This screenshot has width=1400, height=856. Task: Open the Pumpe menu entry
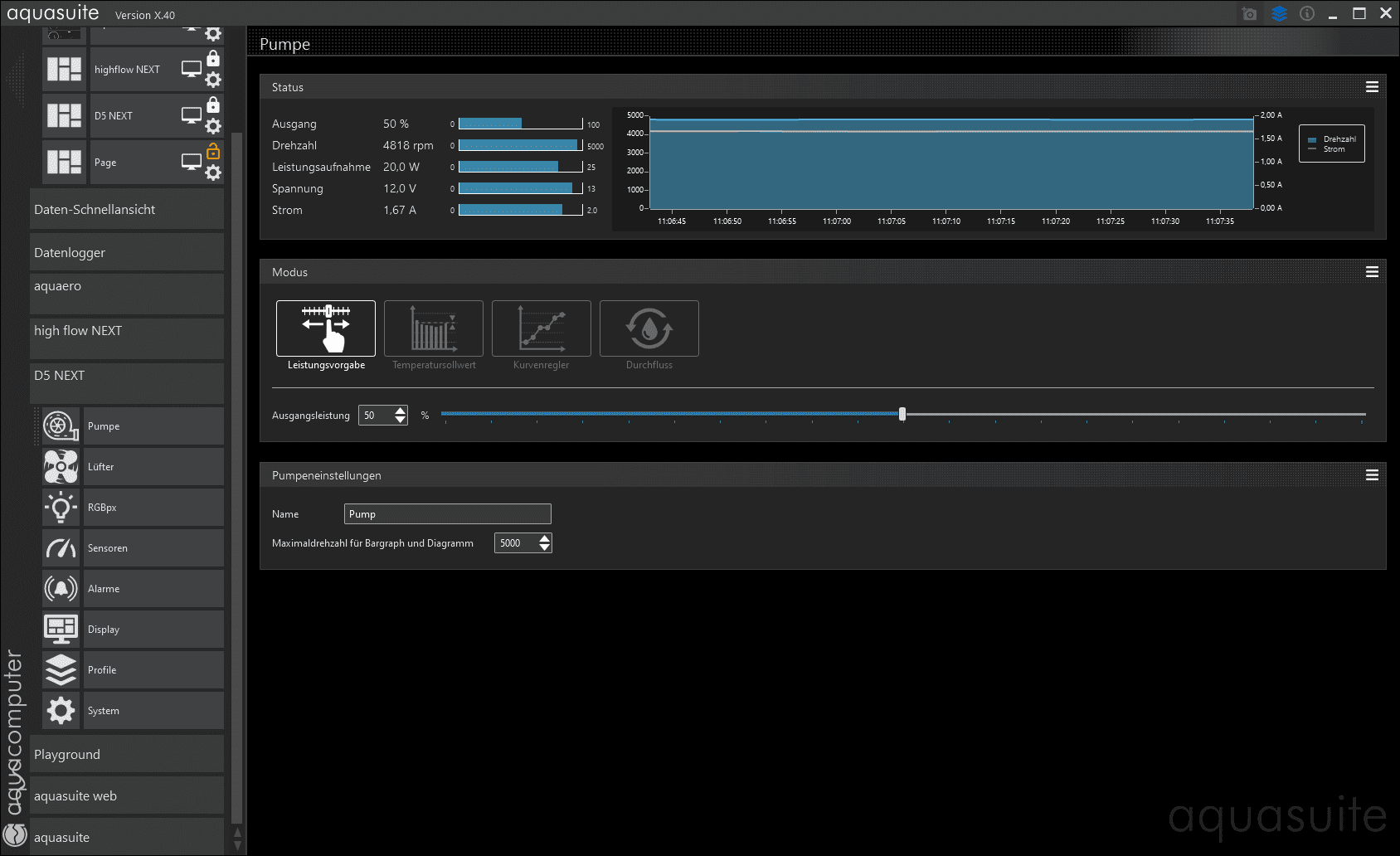[x=154, y=426]
